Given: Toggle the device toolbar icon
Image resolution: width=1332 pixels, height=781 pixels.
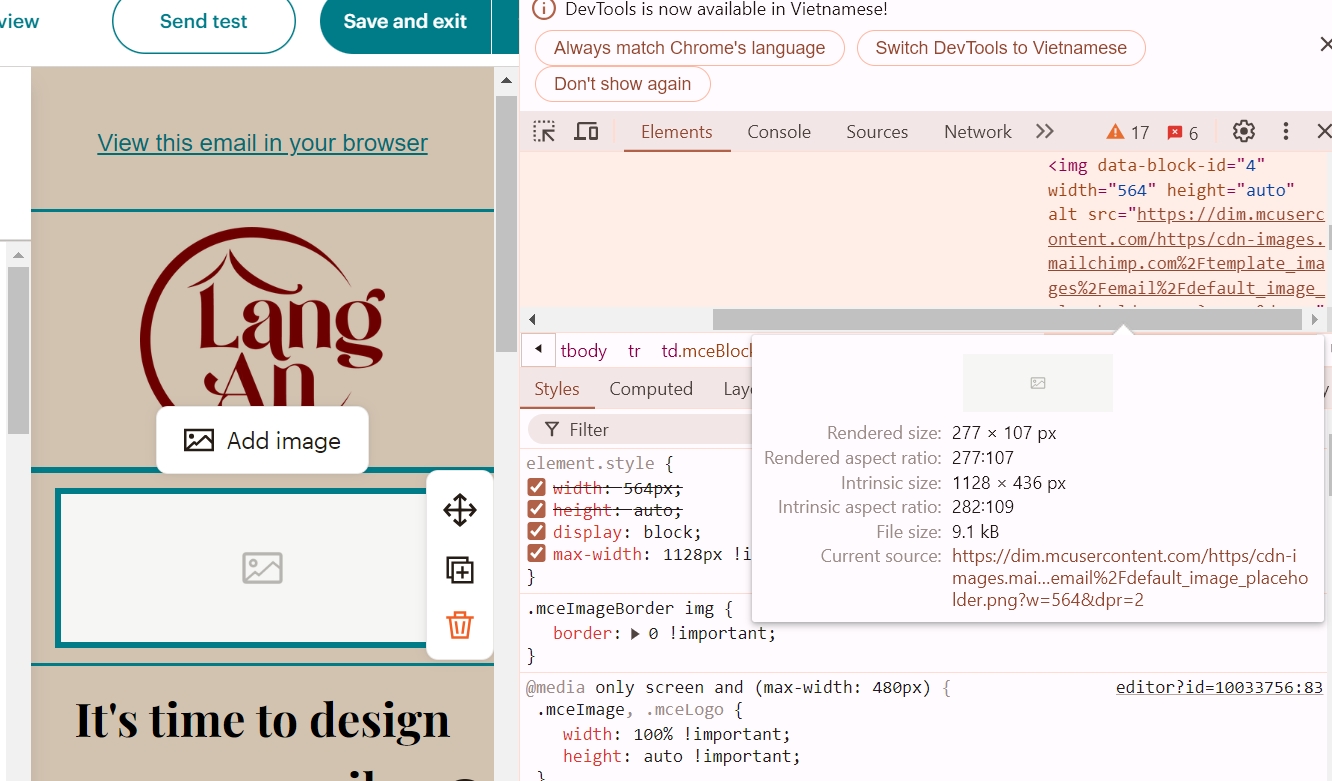Looking at the screenshot, I should tap(586, 132).
